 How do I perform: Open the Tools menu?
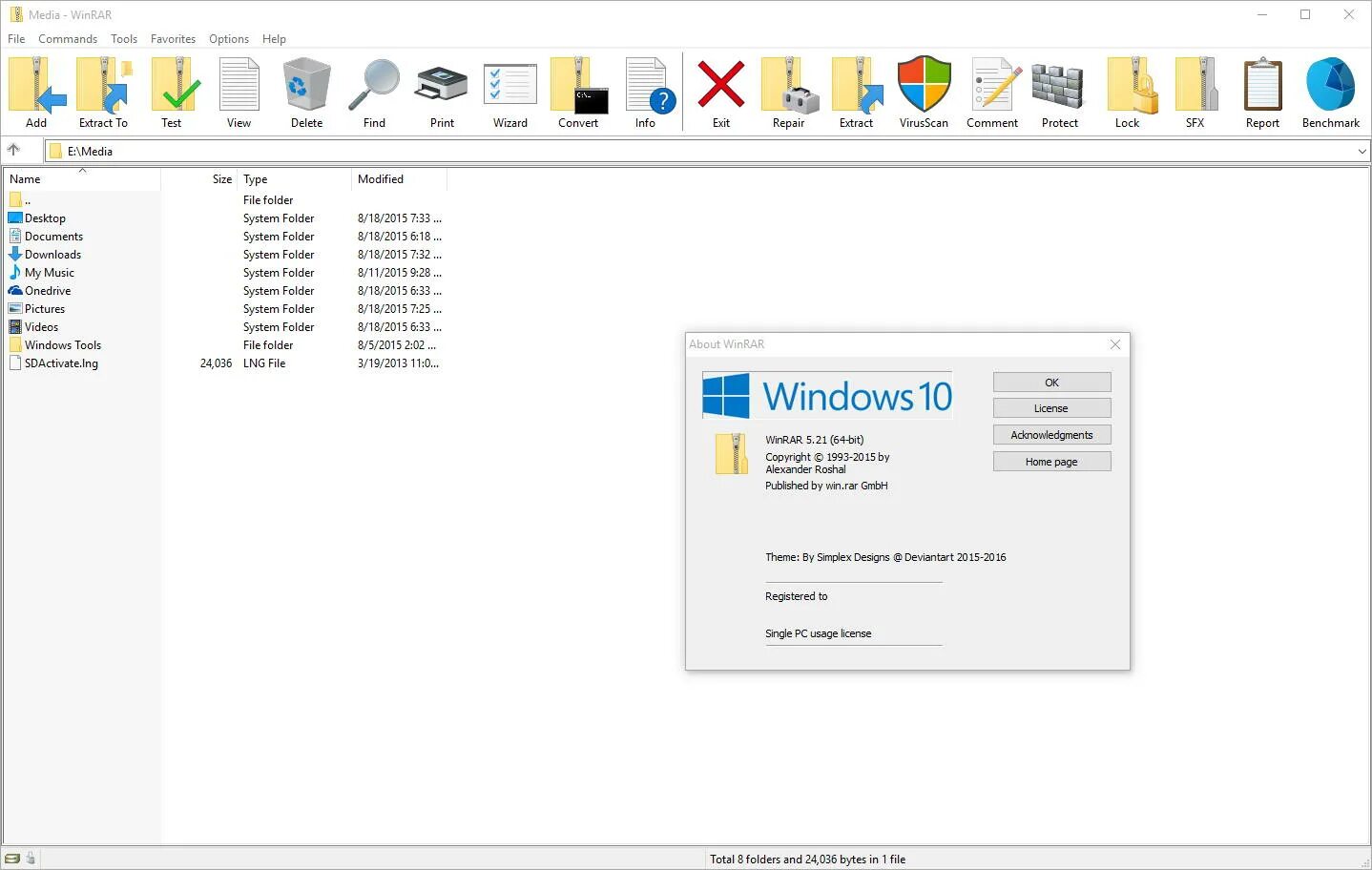124,39
